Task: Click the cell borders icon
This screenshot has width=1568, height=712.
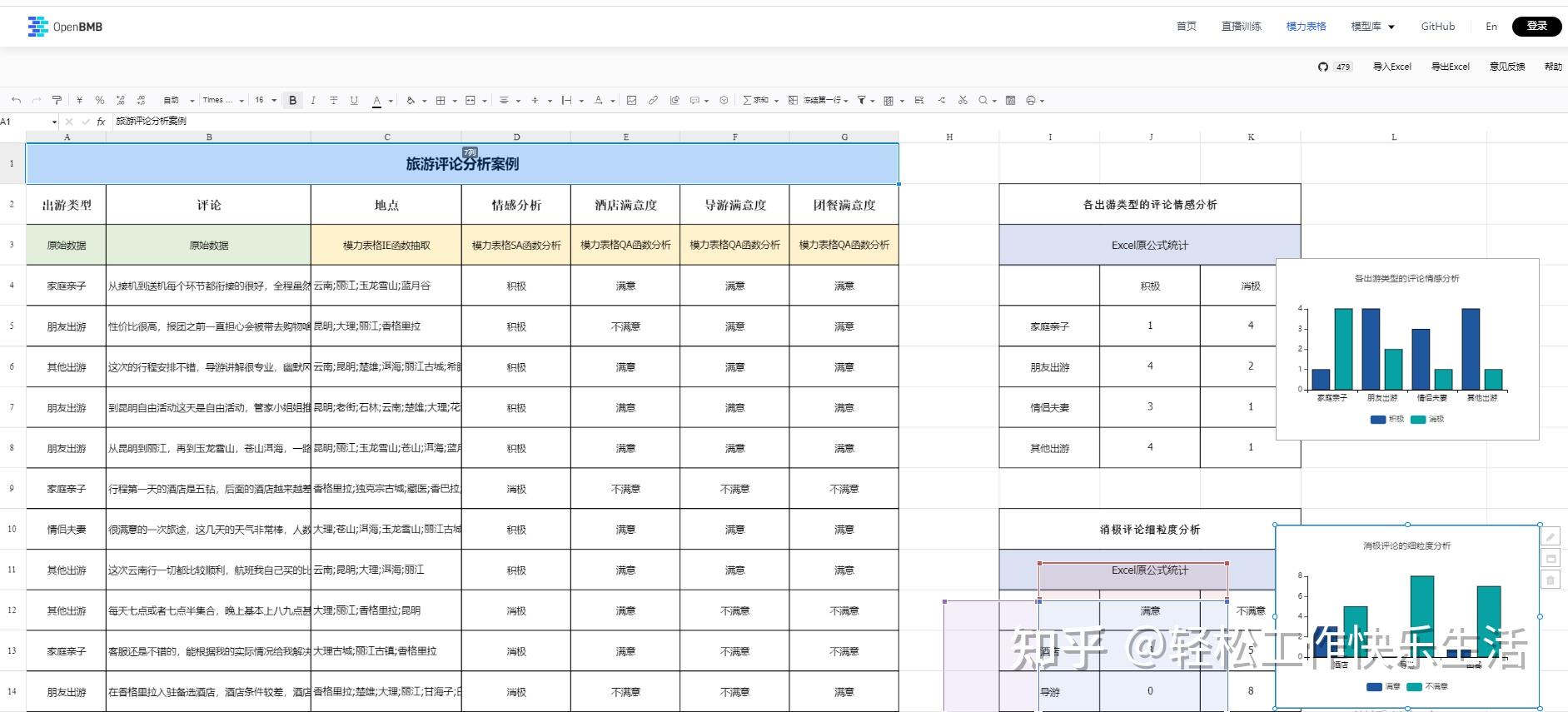Action: 441,100
